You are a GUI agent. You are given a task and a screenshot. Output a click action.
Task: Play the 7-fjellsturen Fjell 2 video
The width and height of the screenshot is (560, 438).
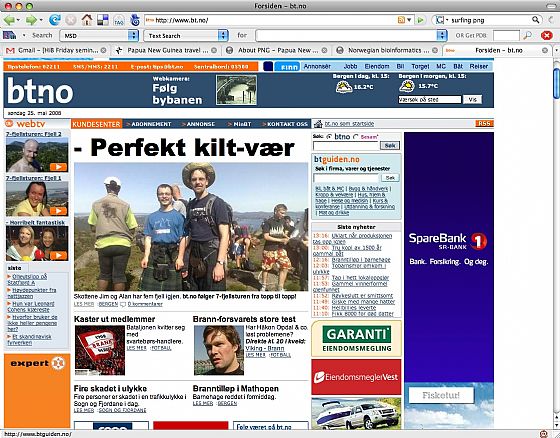(58, 167)
